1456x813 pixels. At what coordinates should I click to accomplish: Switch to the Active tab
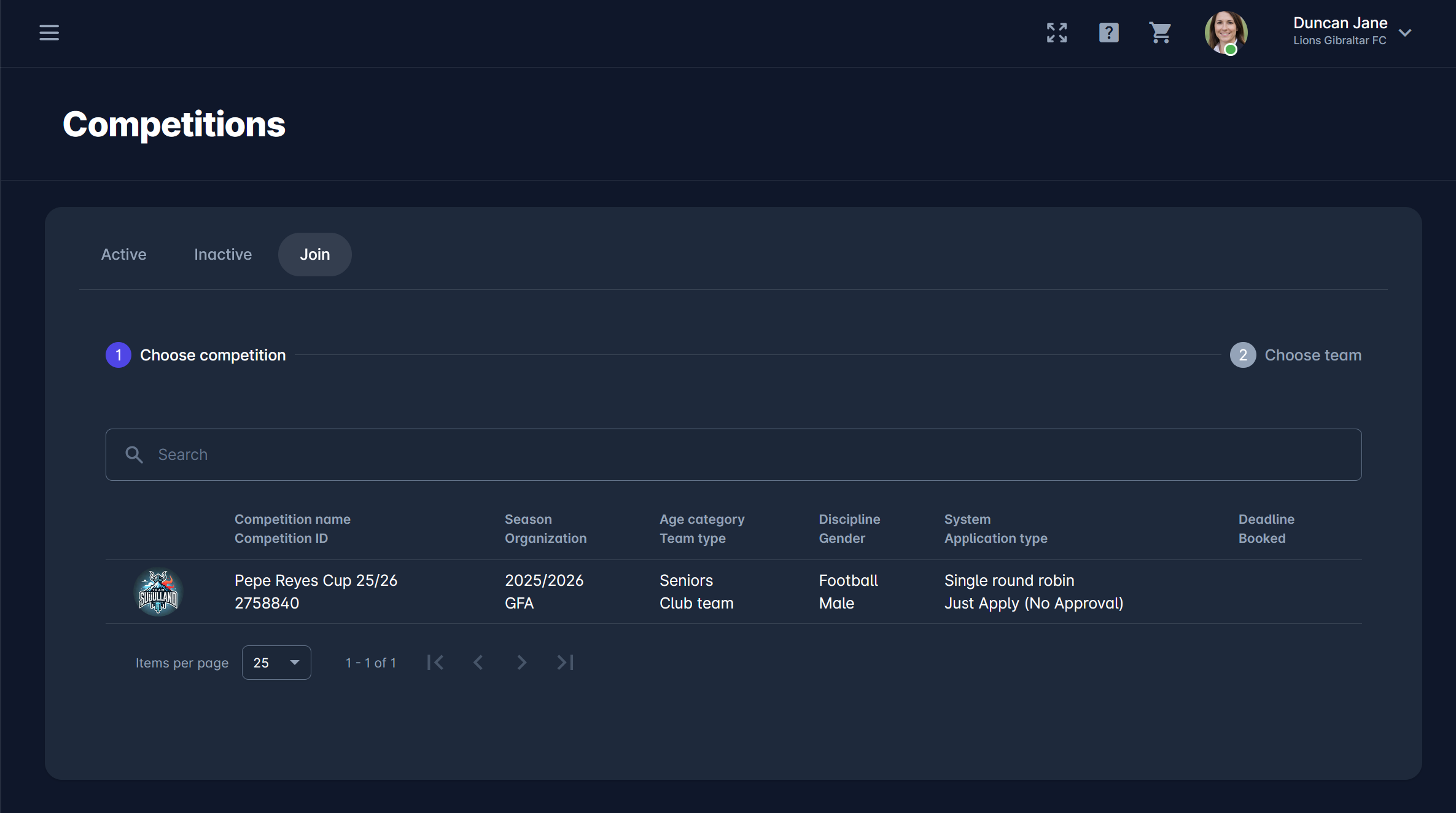(123, 254)
